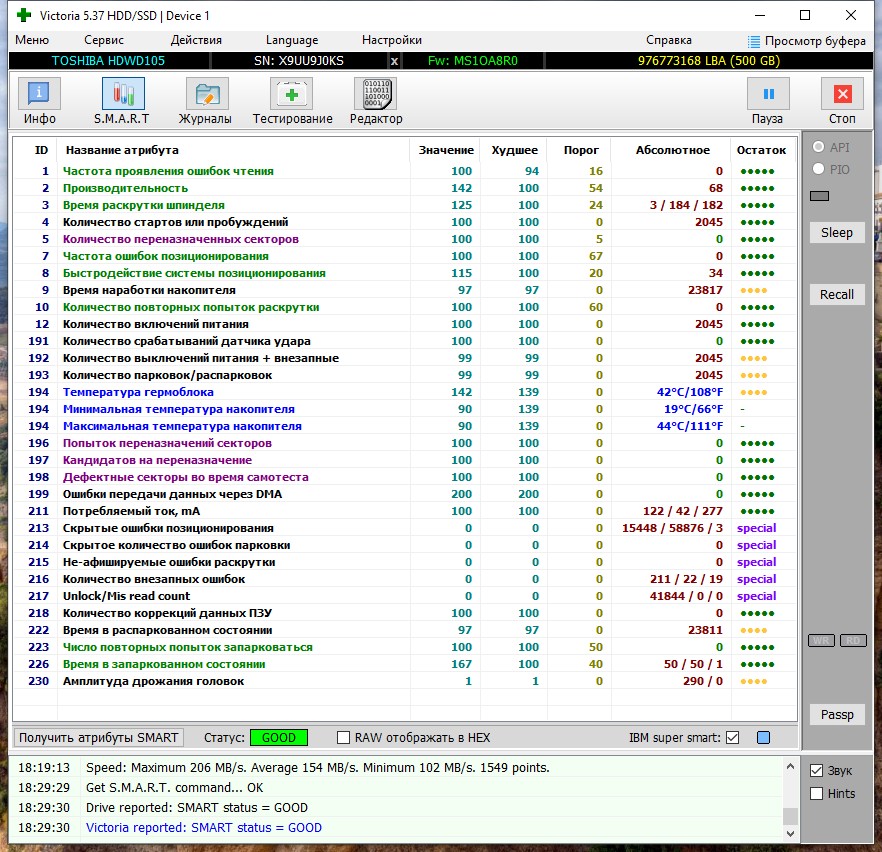Click the Остаток column header

pos(761,150)
